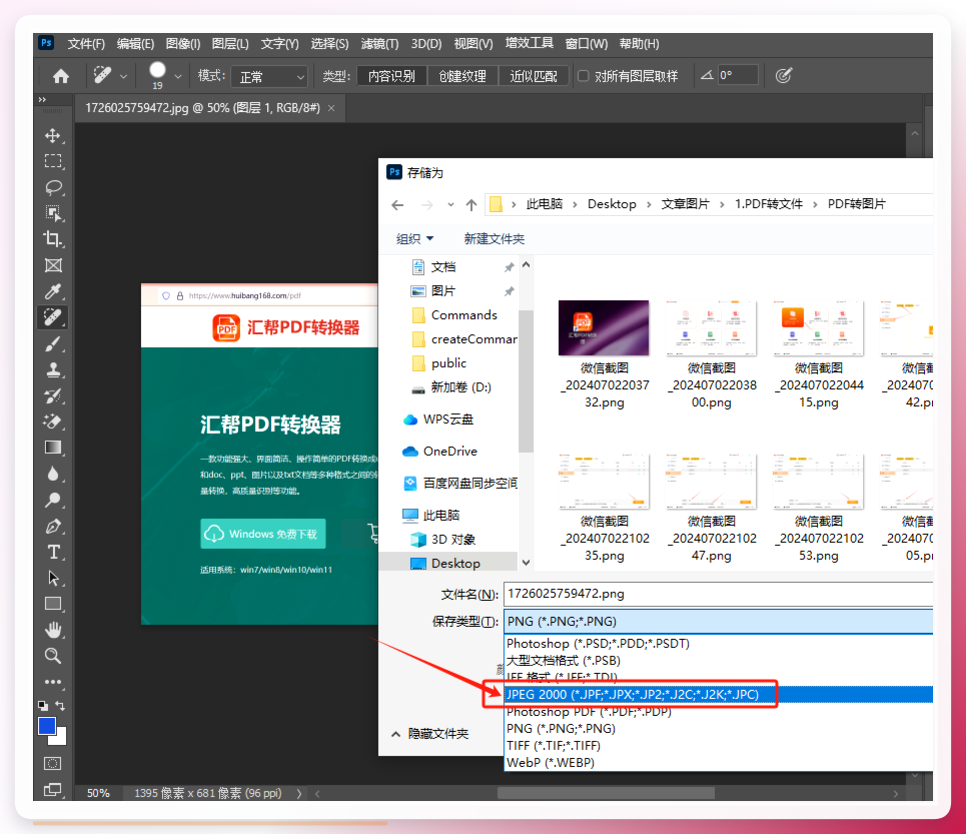
Task: Select the thumbnail 微信截图_20240702203732.png
Action: (x=604, y=355)
